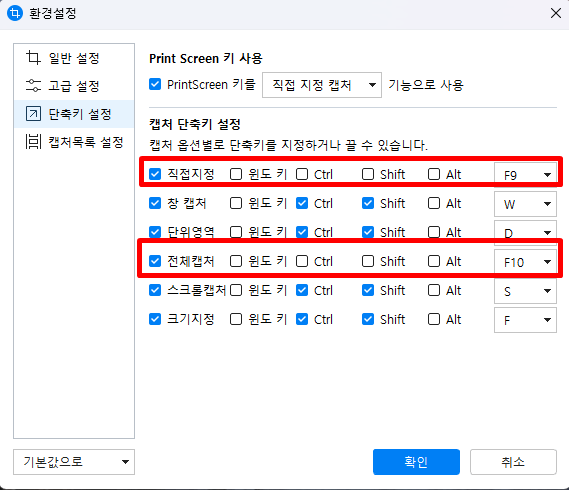Open the D key dropdown

pos(525,233)
